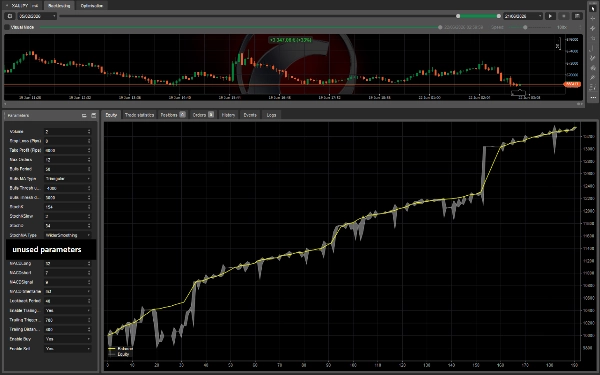Click the date range right slider handle
This screenshot has width=600, height=375.
pyautogui.click(x=499, y=16)
